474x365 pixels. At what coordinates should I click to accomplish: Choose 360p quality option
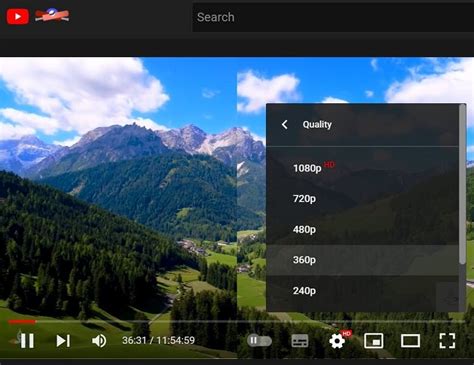tap(362, 260)
